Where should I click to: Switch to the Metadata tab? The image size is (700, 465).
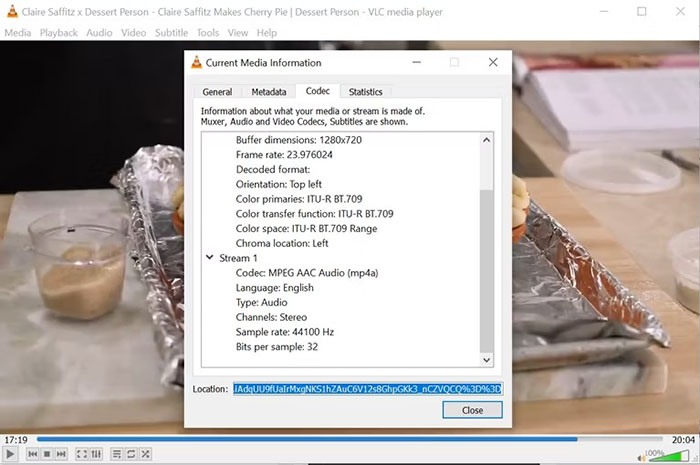coord(268,92)
